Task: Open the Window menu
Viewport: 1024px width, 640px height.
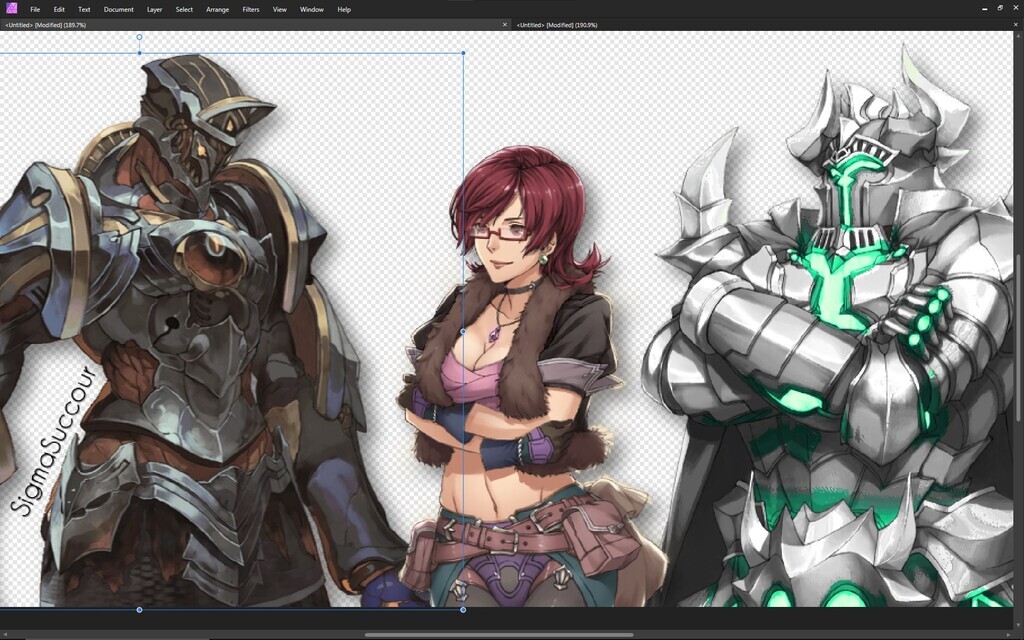Action: coord(312,9)
